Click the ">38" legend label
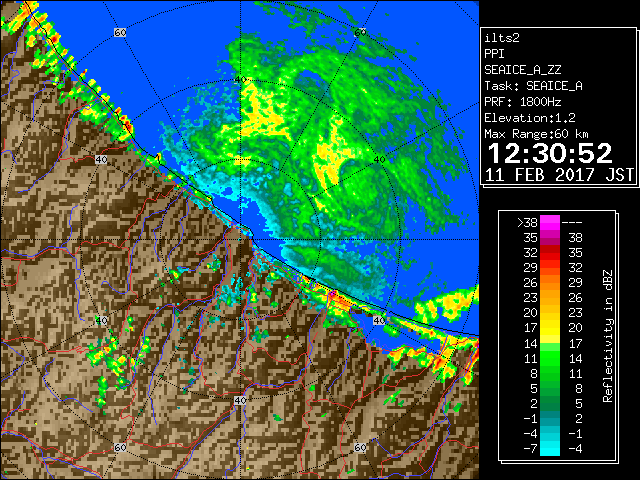The image size is (640, 480). pyautogui.click(x=528, y=223)
